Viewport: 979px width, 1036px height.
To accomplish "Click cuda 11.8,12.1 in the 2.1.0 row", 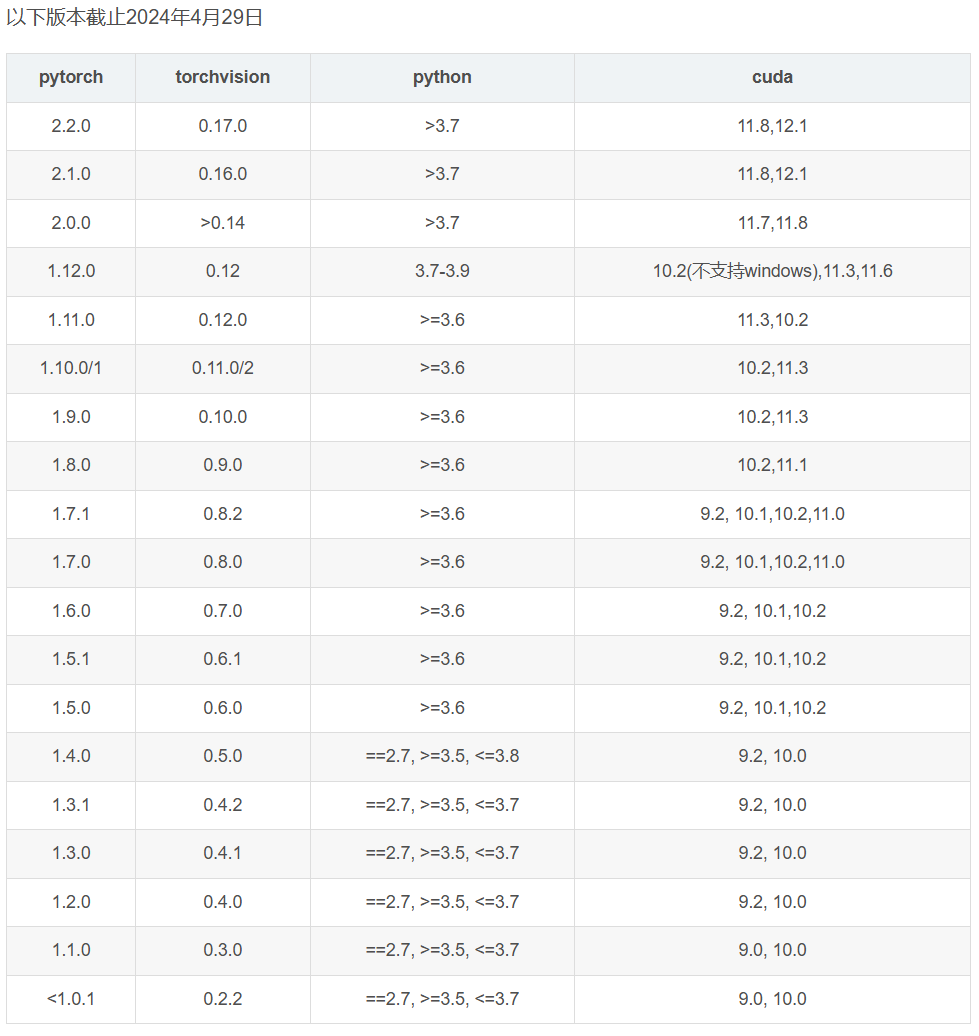I will [772, 174].
